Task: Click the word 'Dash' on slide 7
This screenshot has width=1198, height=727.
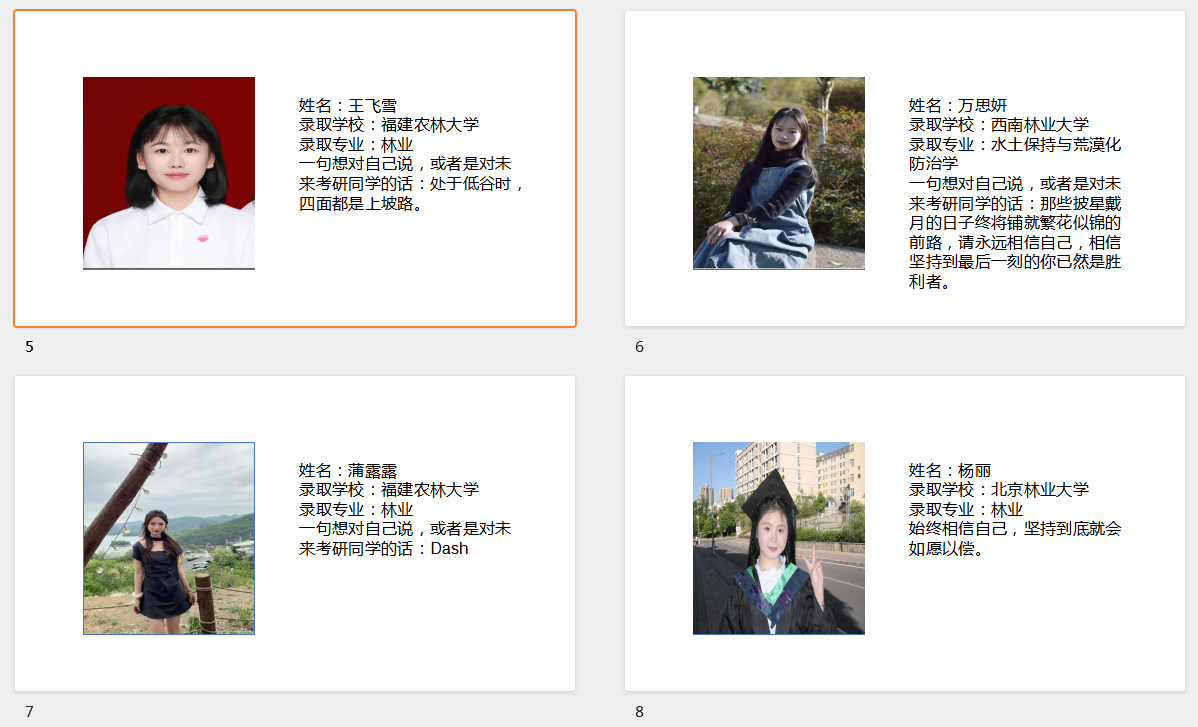Action: click(x=449, y=549)
